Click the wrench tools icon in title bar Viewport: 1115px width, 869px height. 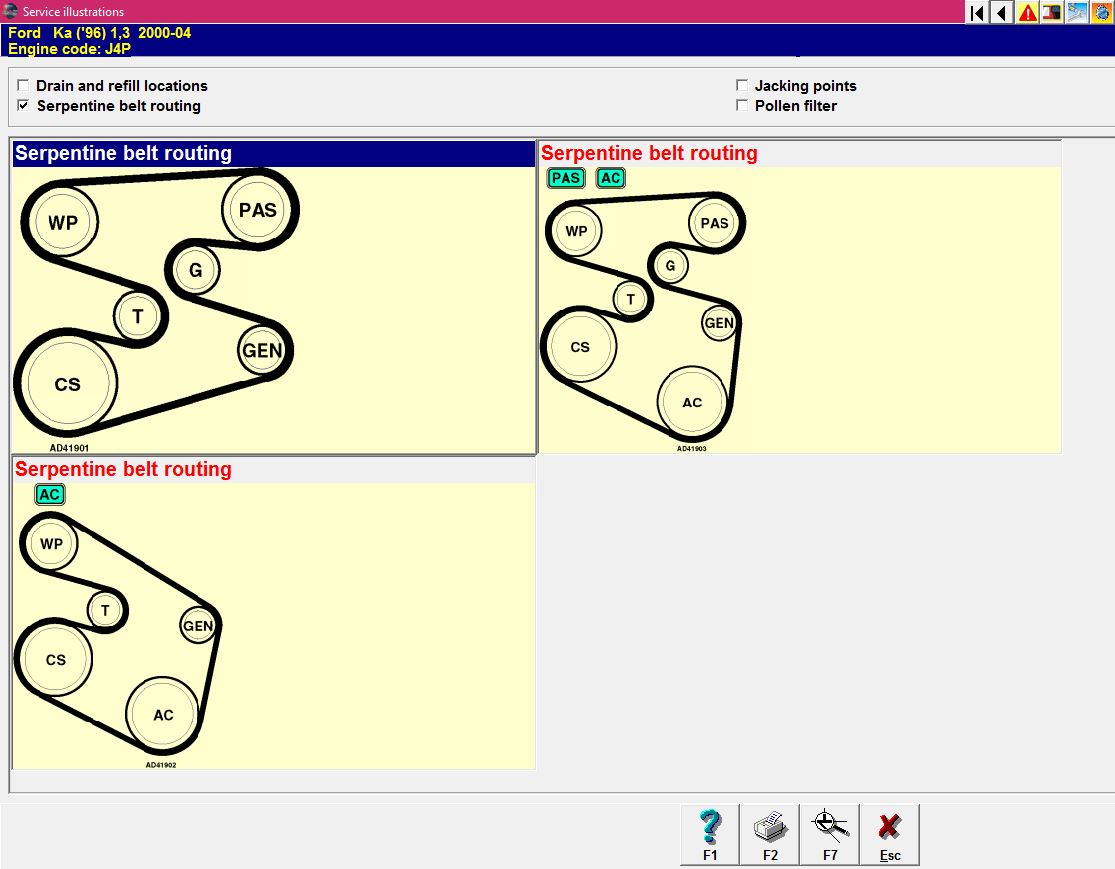click(x=1077, y=12)
